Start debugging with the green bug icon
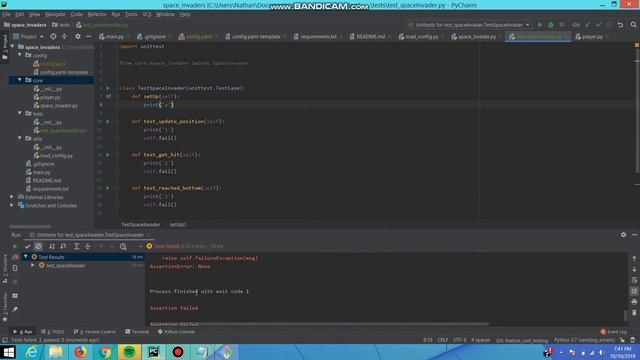Viewport: 640px width, 360px height. (x=551, y=25)
